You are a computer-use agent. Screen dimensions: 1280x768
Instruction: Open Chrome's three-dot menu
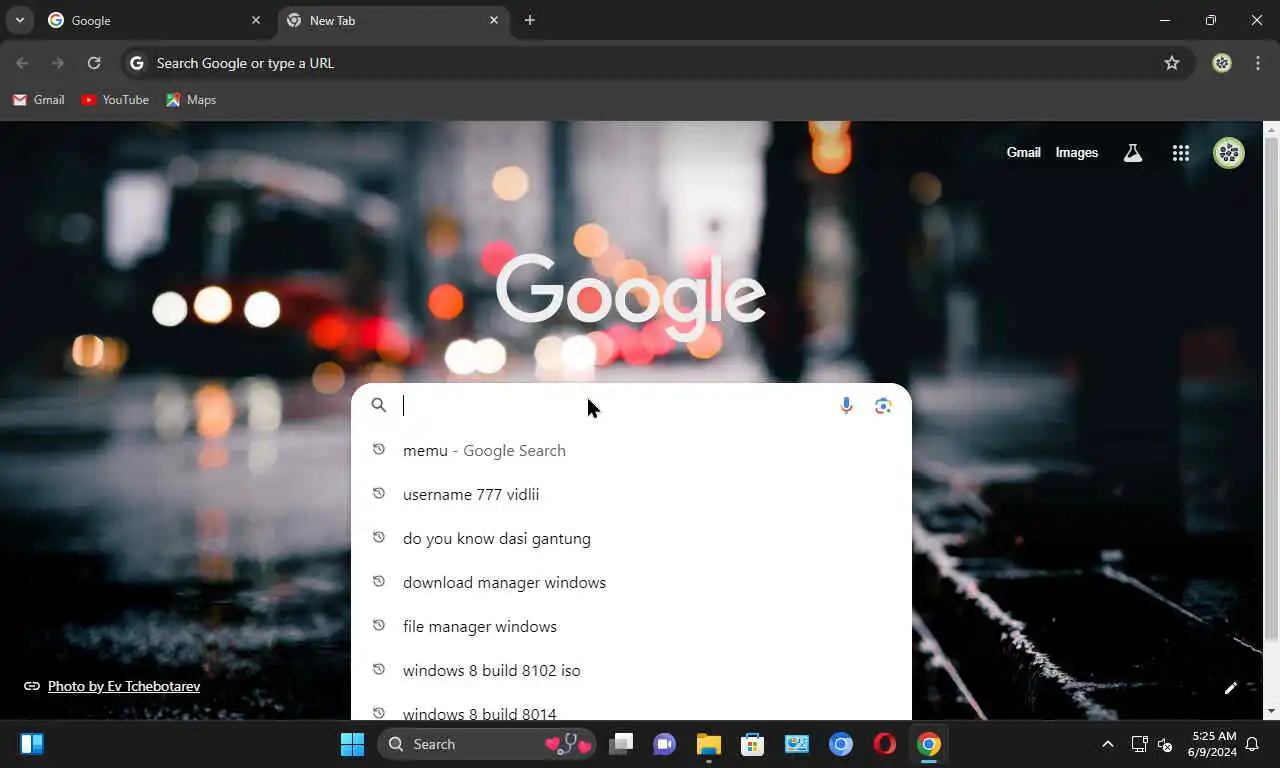(1258, 63)
